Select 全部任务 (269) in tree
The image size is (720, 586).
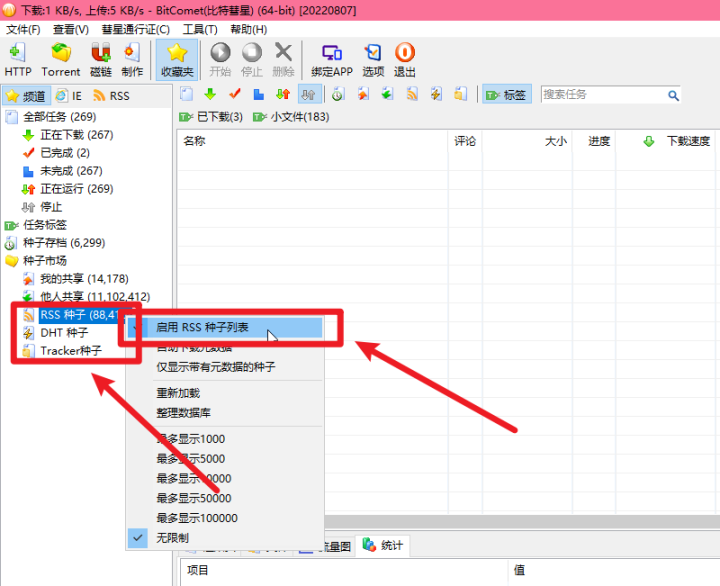click(60, 117)
